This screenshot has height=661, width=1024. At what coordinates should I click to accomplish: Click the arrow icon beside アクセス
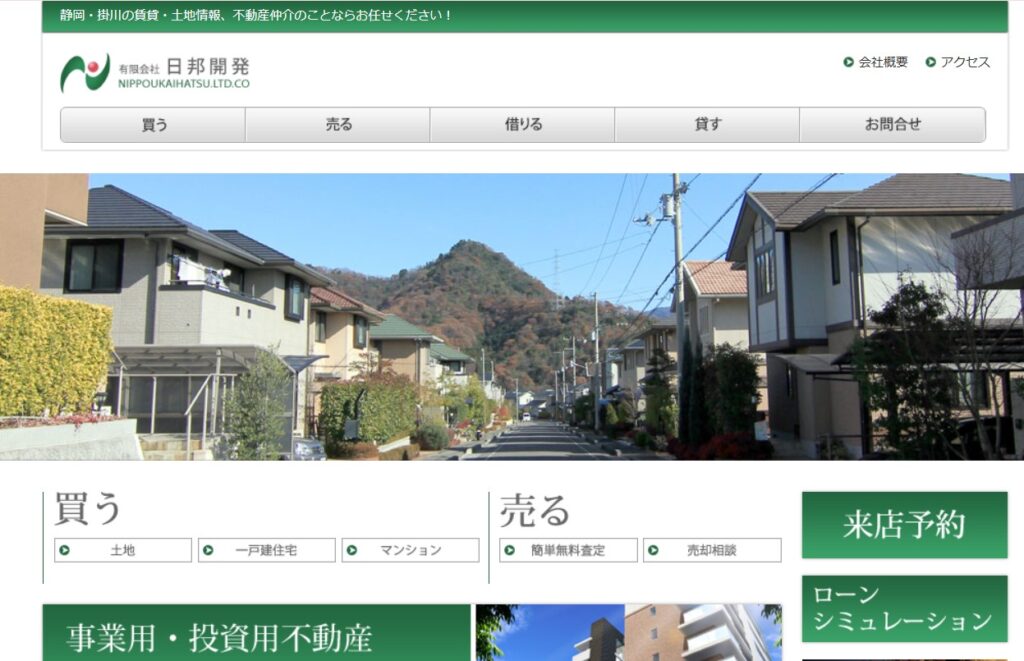(x=930, y=62)
